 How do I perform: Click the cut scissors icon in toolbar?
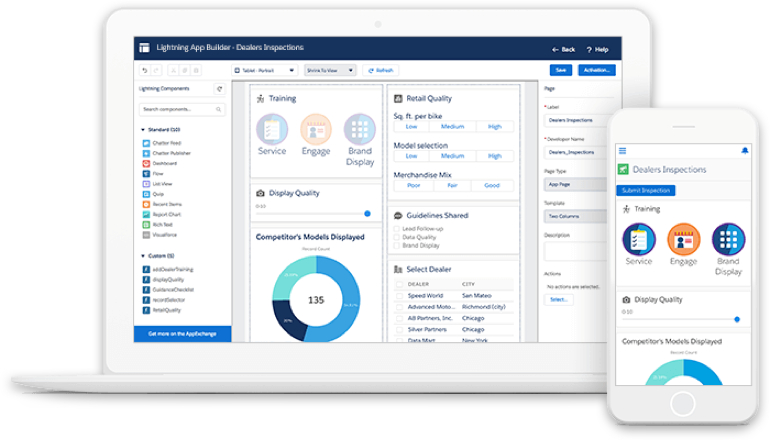point(173,70)
